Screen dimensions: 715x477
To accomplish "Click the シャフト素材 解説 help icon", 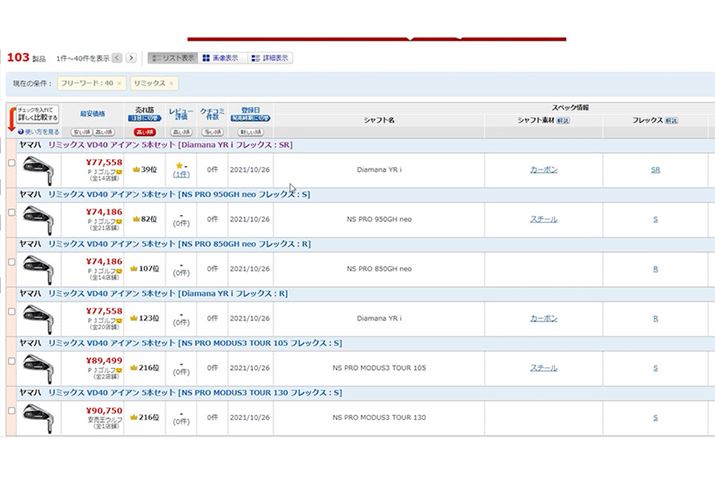I will [562, 120].
